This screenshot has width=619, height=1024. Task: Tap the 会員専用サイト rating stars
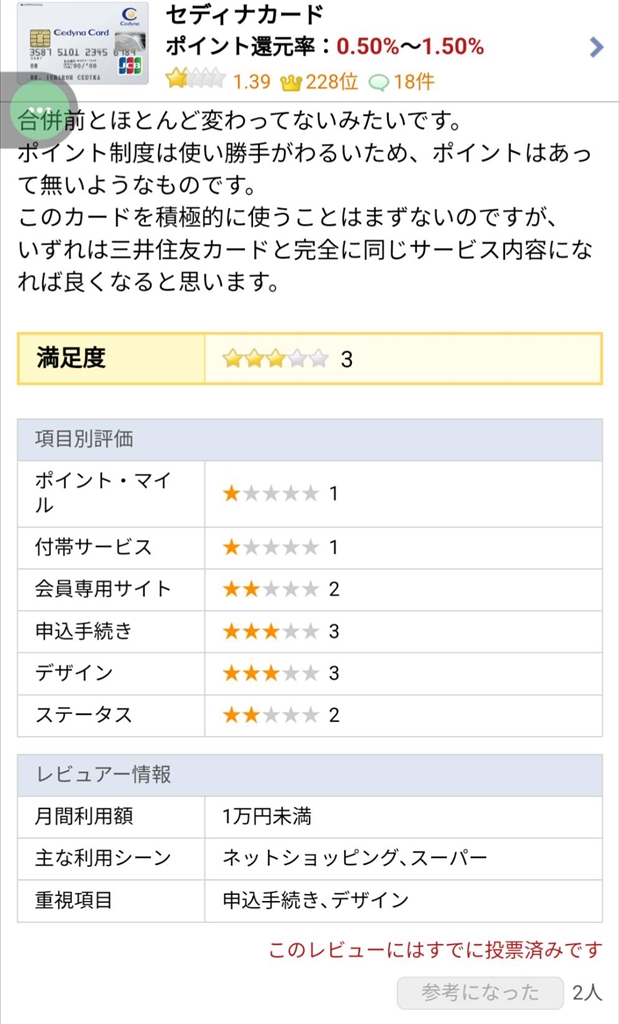pos(270,589)
